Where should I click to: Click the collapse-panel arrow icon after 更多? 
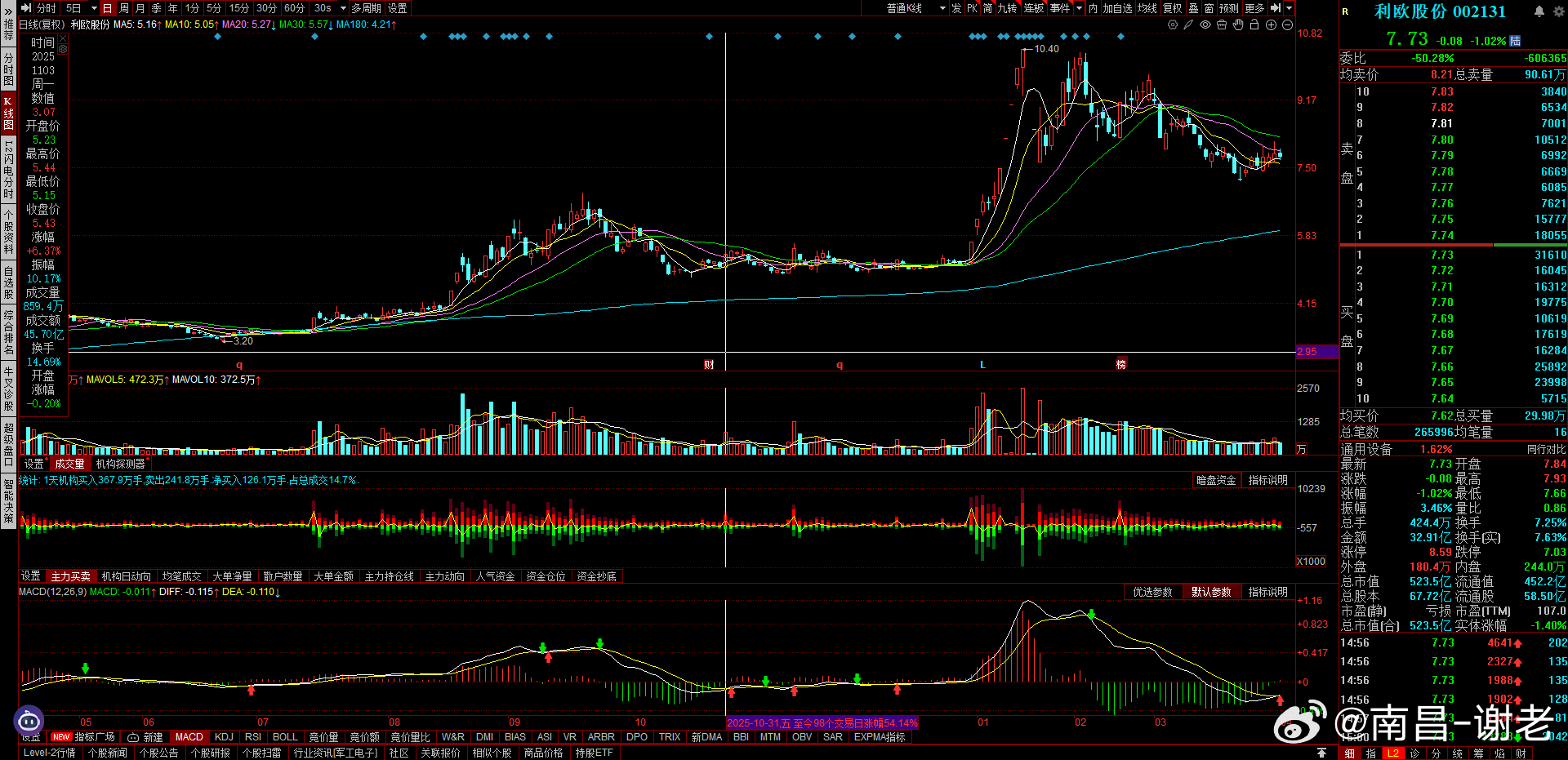coord(1275,8)
